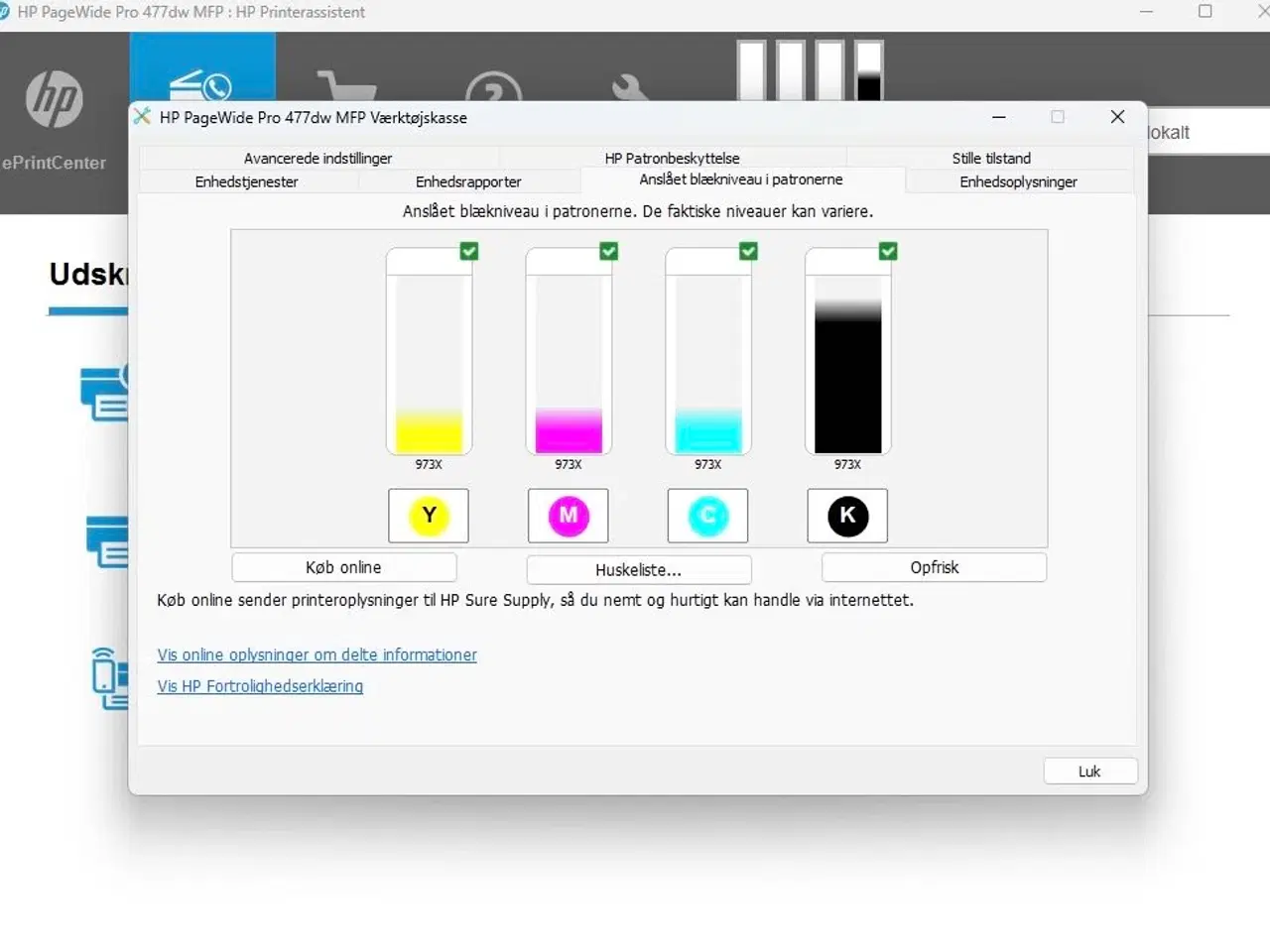Switch to the Avancerede indstillinger tab
Image resolution: width=1270 pixels, height=952 pixels.
pyautogui.click(x=318, y=158)
